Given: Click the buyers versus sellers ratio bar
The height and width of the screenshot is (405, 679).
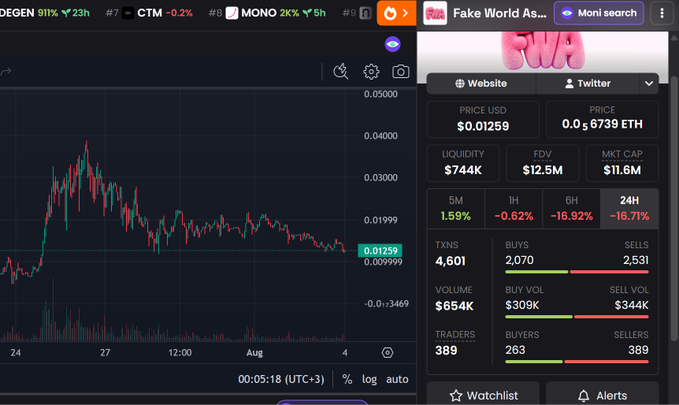Looking at the screenshot, I should (x=577, y=362).
